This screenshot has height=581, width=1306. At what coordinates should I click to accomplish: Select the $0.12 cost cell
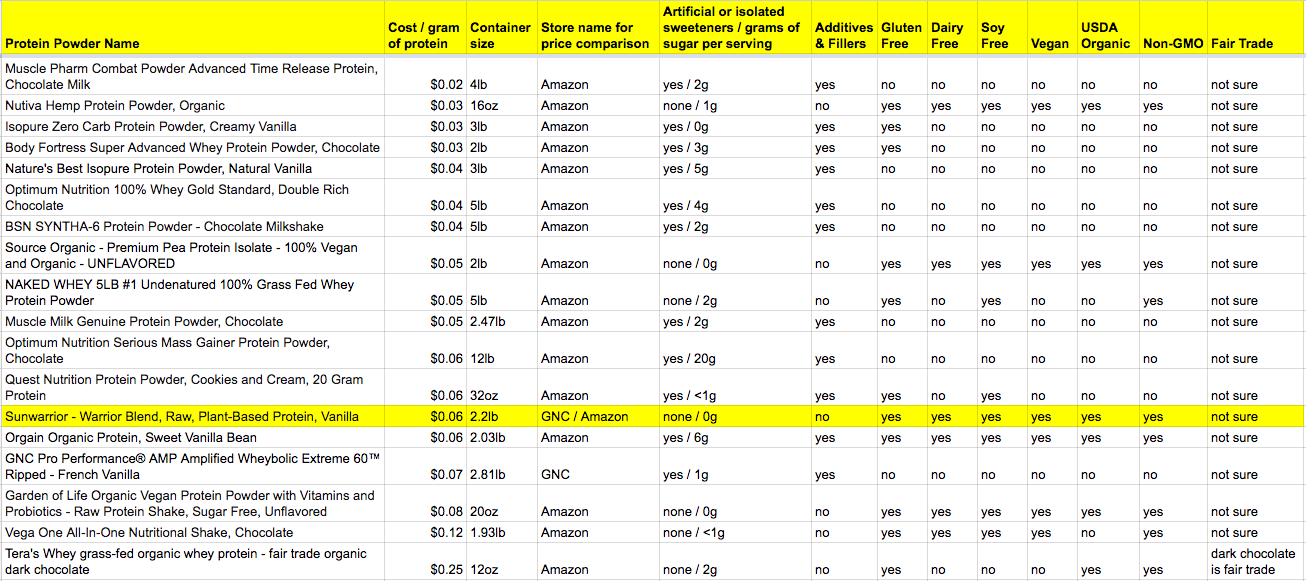coord(425,532)
